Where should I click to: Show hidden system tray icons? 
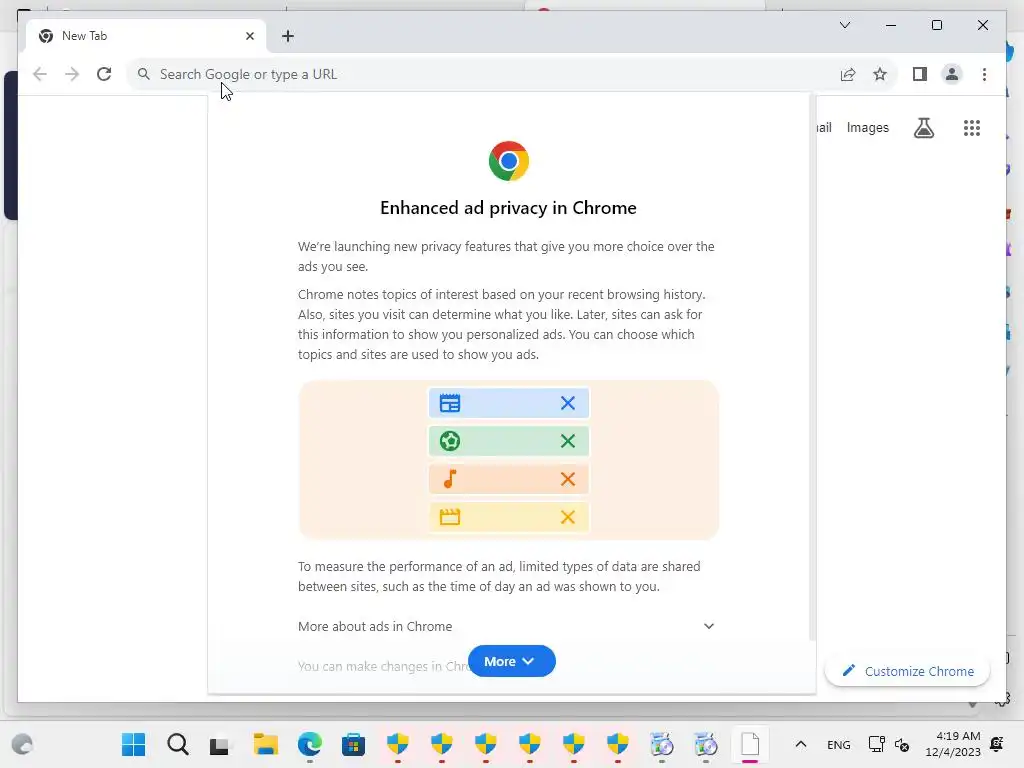[x=801, y=744]
